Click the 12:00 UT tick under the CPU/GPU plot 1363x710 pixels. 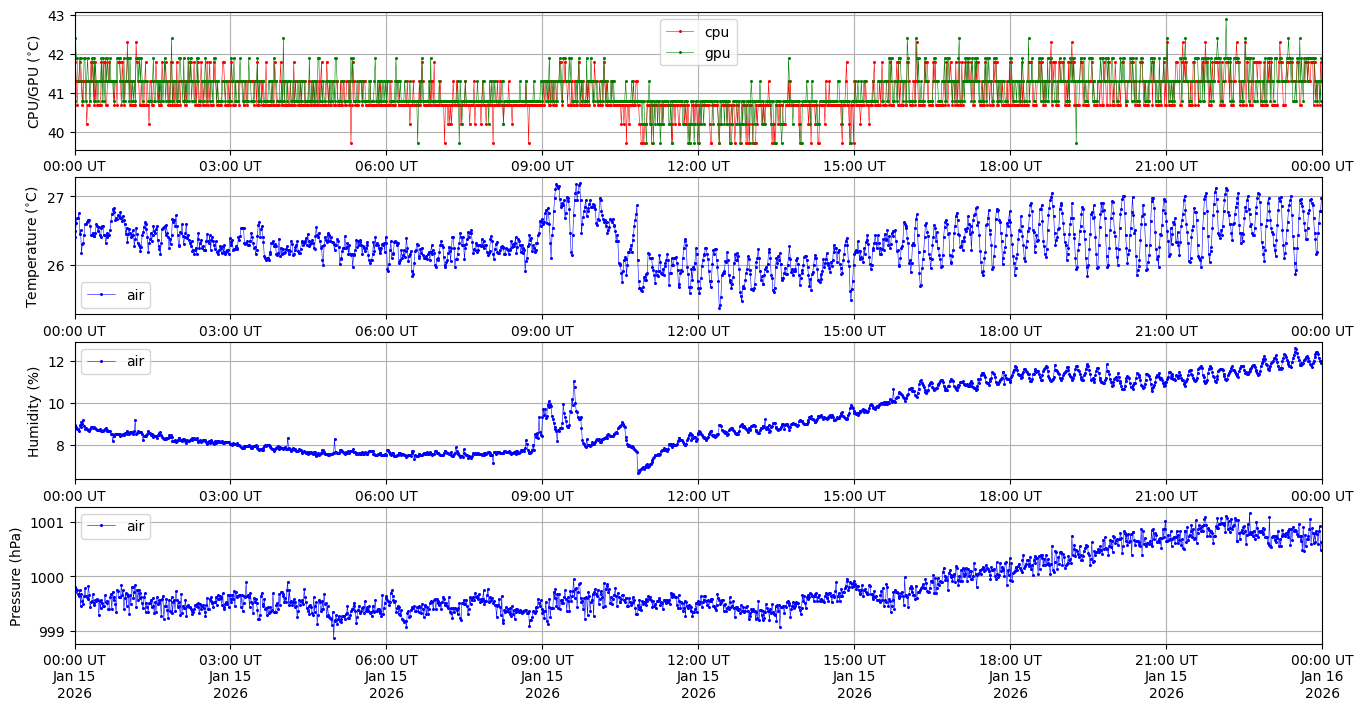[x=698, y=166]
